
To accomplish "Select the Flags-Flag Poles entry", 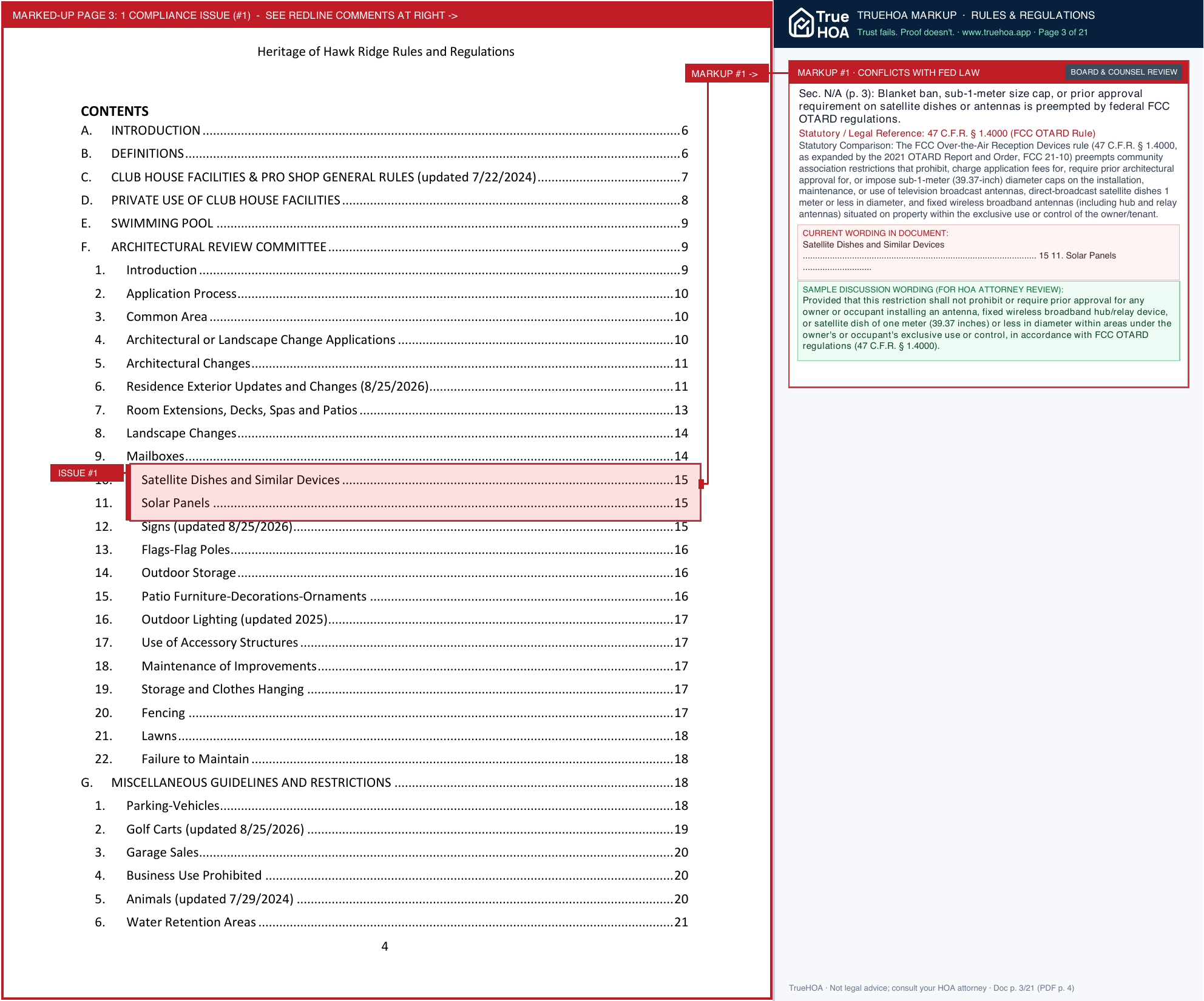I will click(391, 550).
